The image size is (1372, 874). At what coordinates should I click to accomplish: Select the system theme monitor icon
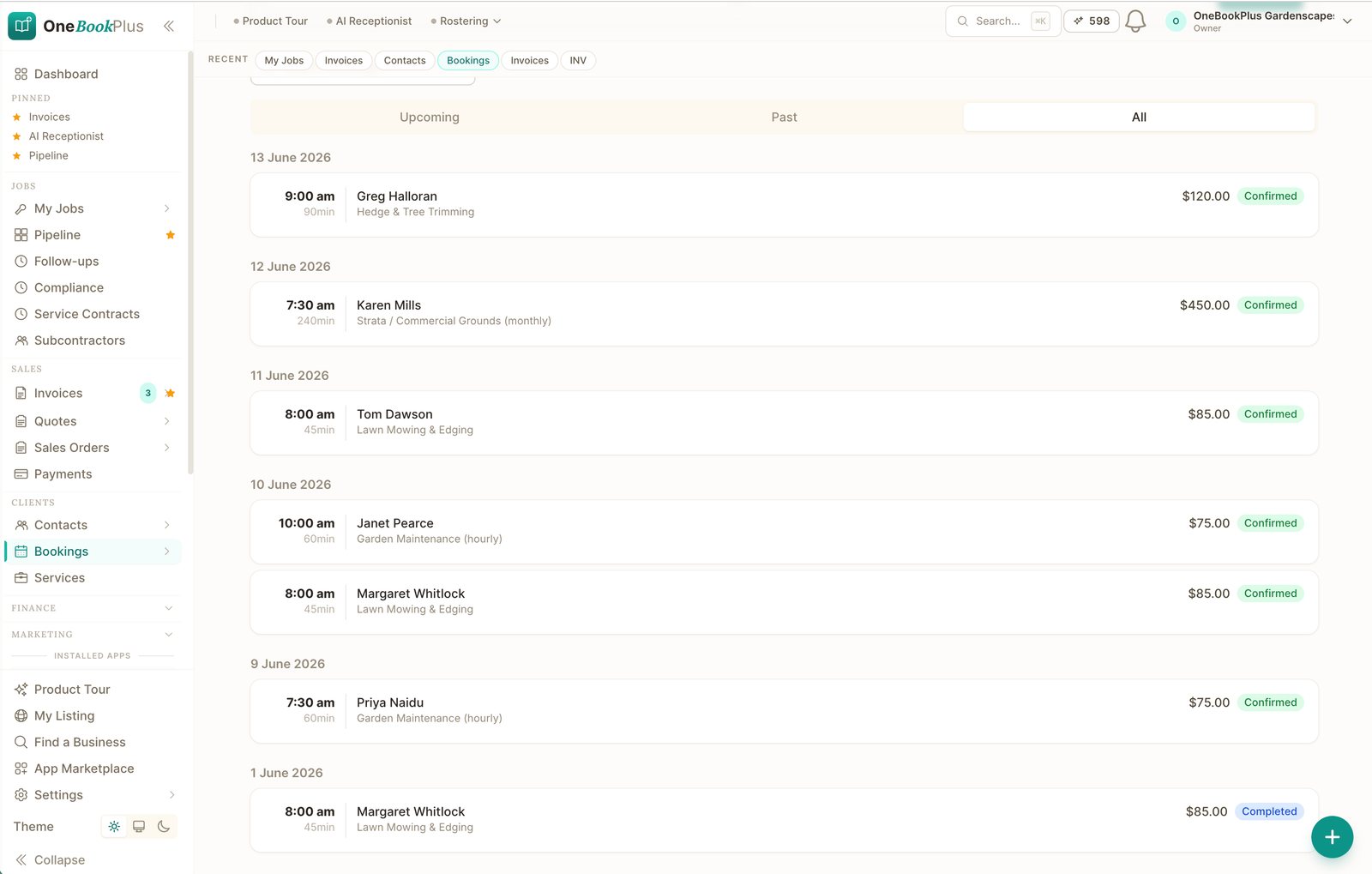click(139, 827)
